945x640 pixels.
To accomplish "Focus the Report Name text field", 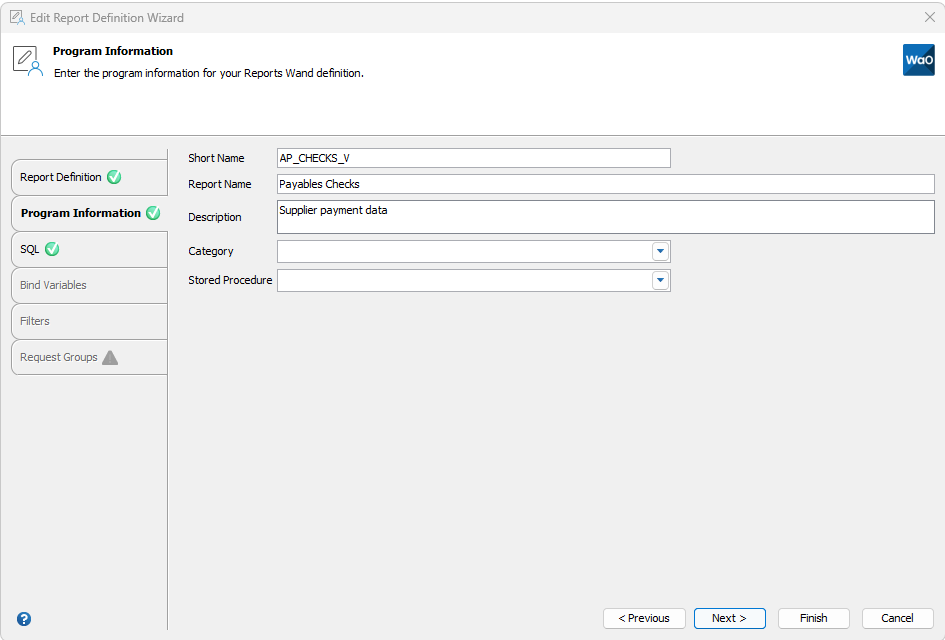I will [605, 184].
